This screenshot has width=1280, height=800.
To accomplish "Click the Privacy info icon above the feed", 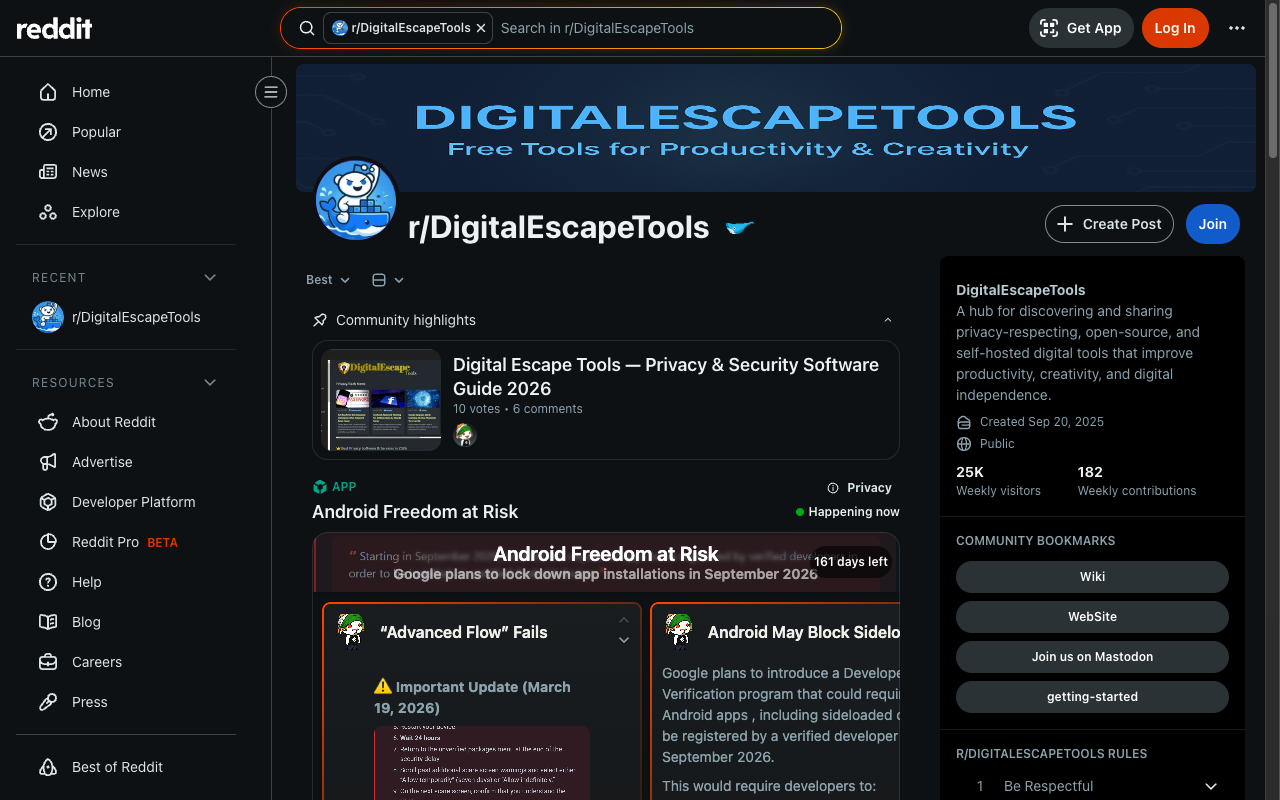I will [x=832, y=487].
